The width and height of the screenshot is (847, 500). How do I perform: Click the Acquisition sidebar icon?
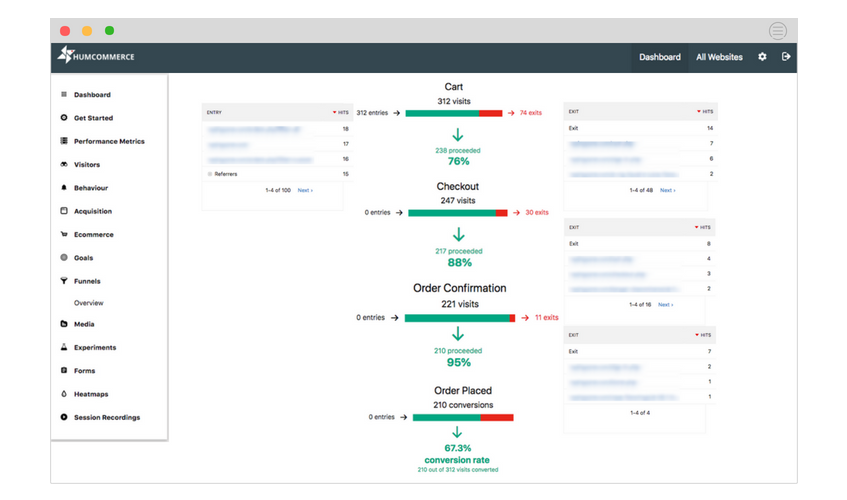coord(64,211)
